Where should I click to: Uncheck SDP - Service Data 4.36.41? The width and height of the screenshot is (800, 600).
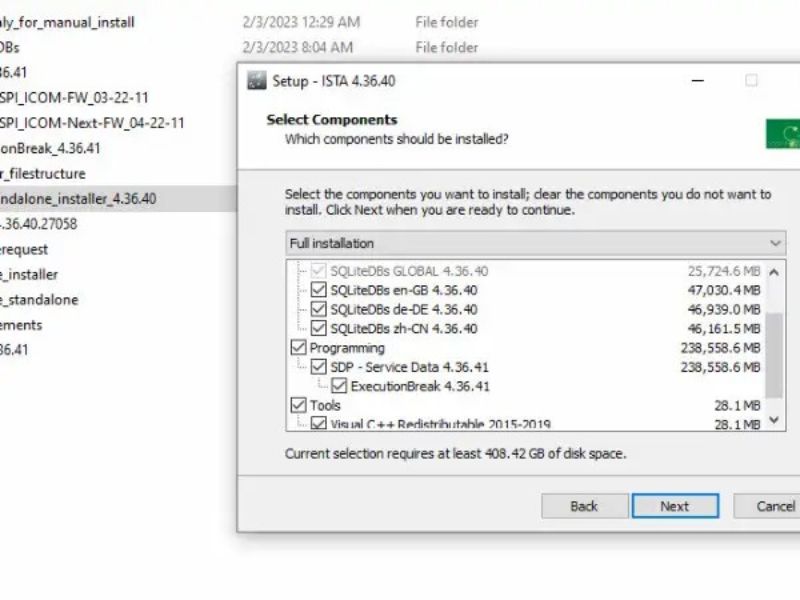(x=319, y=367)
